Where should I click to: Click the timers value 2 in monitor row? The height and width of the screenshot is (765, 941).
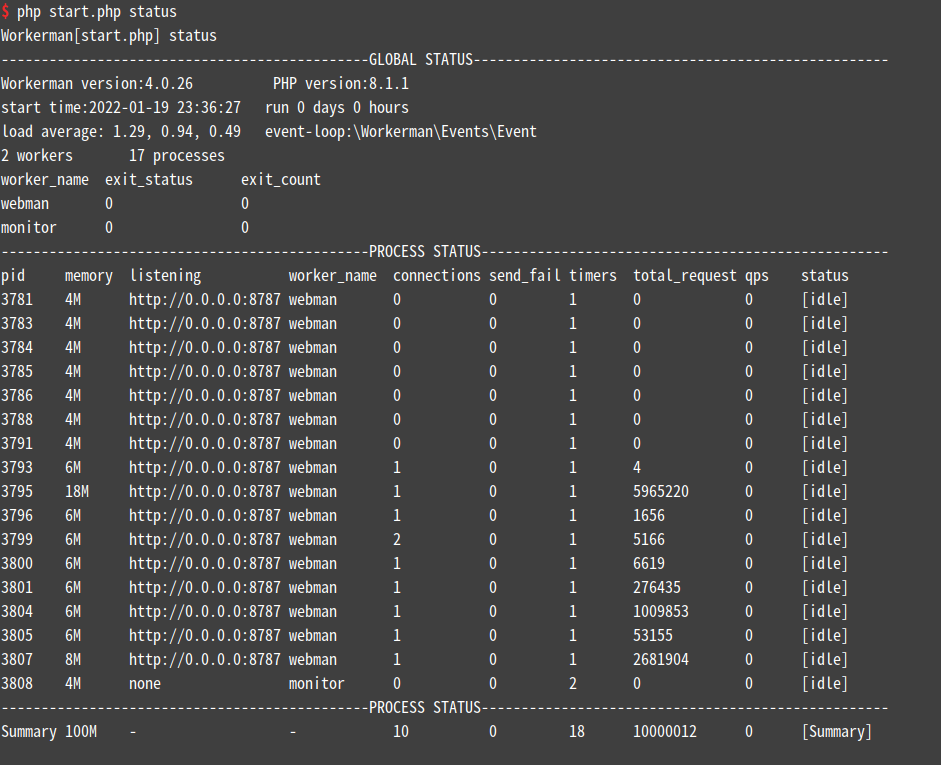click(x=573, y=684)
